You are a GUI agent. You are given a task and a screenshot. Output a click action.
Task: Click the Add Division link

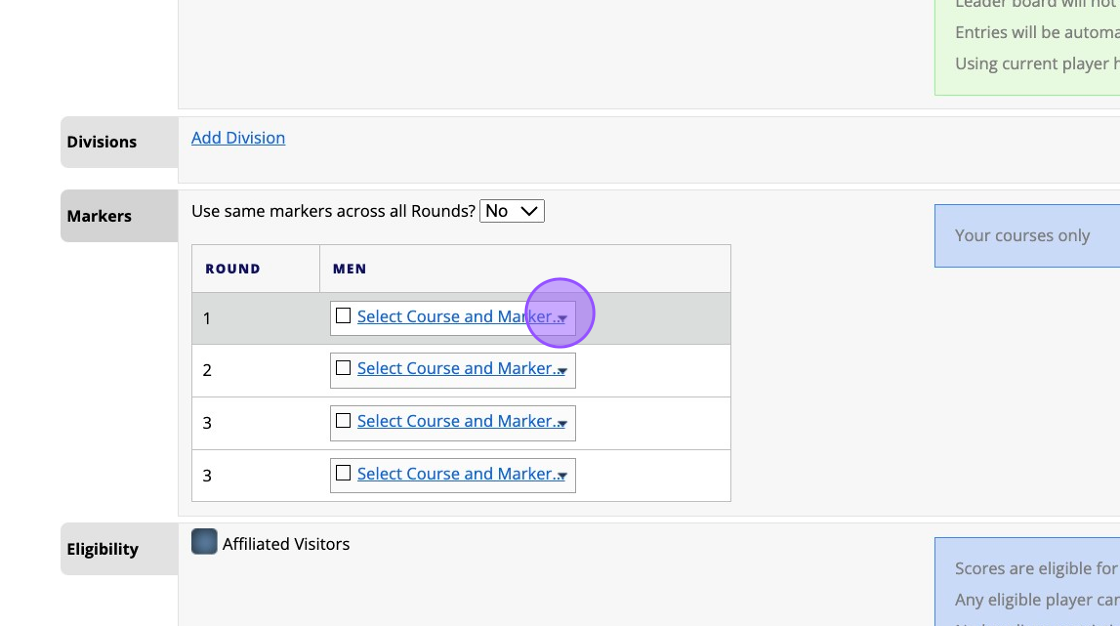pos(238,138)
